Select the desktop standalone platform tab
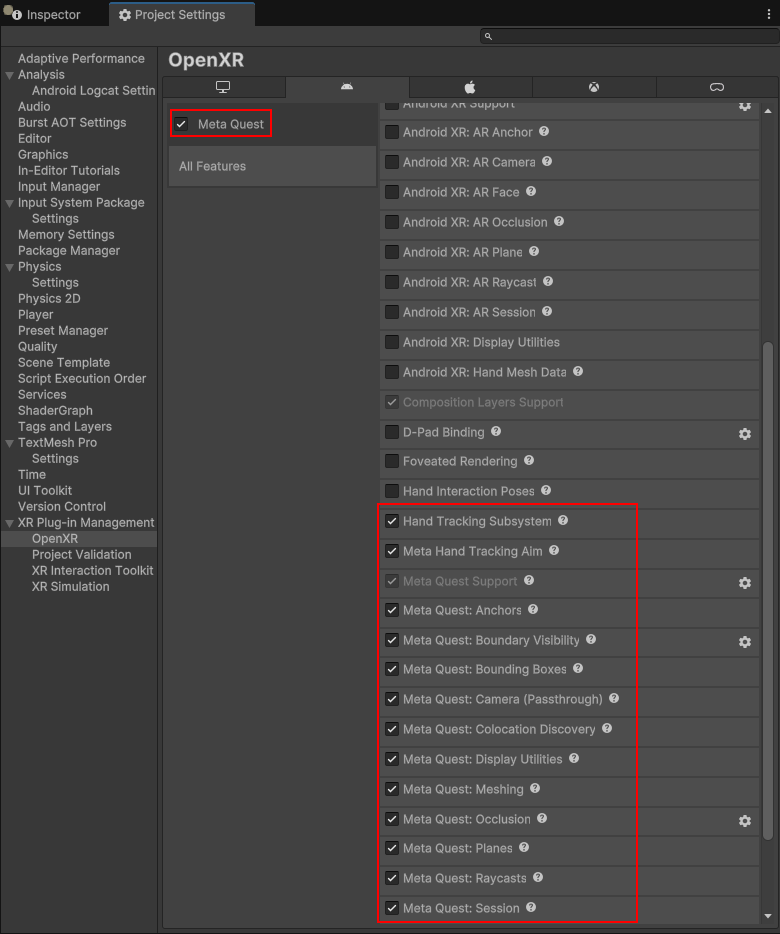The height and width of the screenshot is (934, 780). click(223, 87)
